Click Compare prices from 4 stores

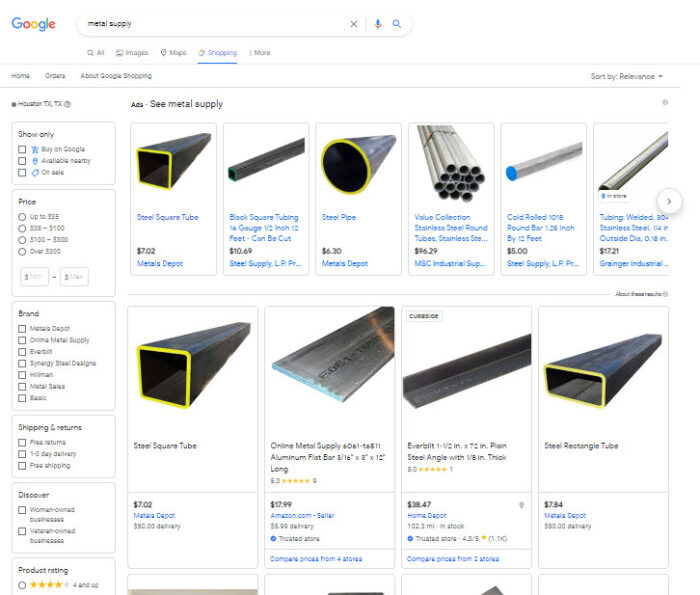click(316, 559)
